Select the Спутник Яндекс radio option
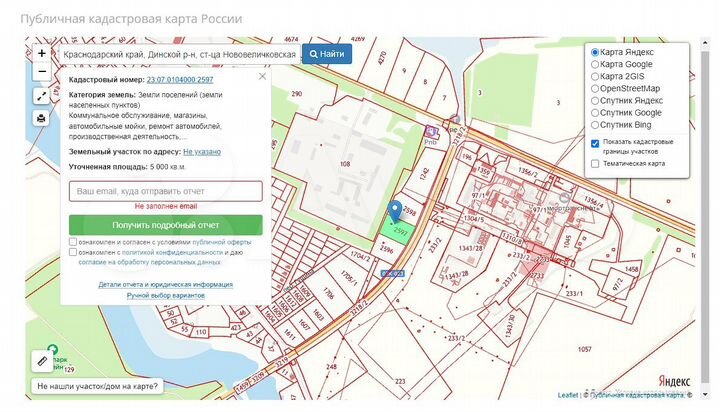Viewport: 720px width, 412px height. pyautogui.click(x=595, y=100)
